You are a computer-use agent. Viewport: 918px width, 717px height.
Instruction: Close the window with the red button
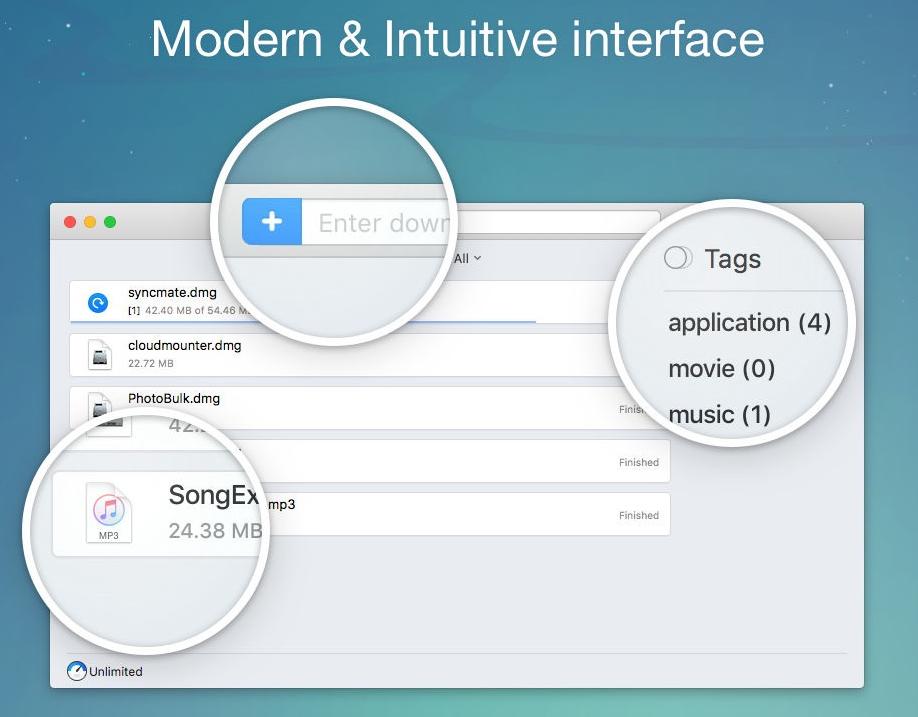(x=70, y=222)
